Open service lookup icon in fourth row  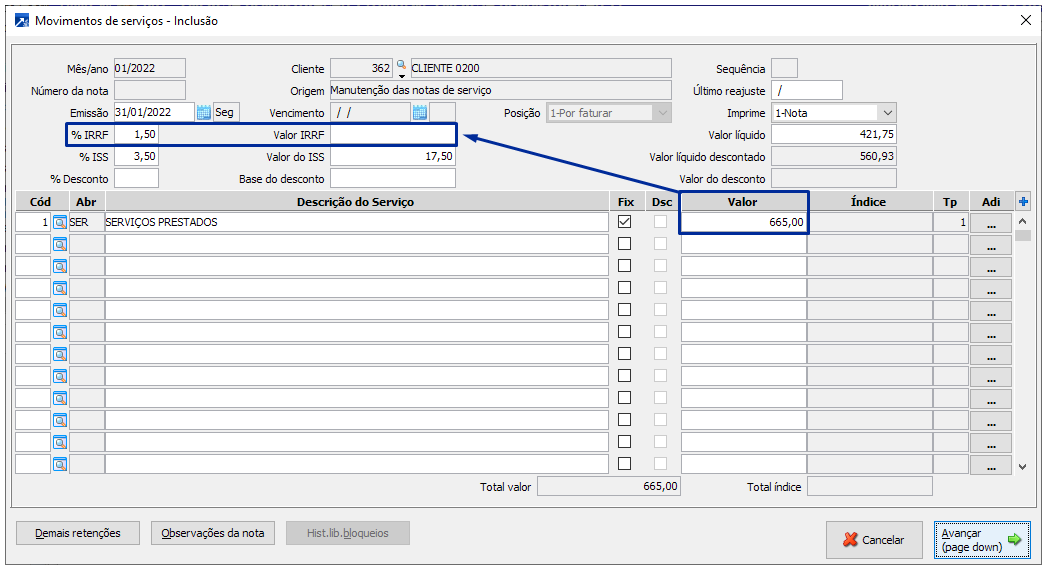[60, 288]
